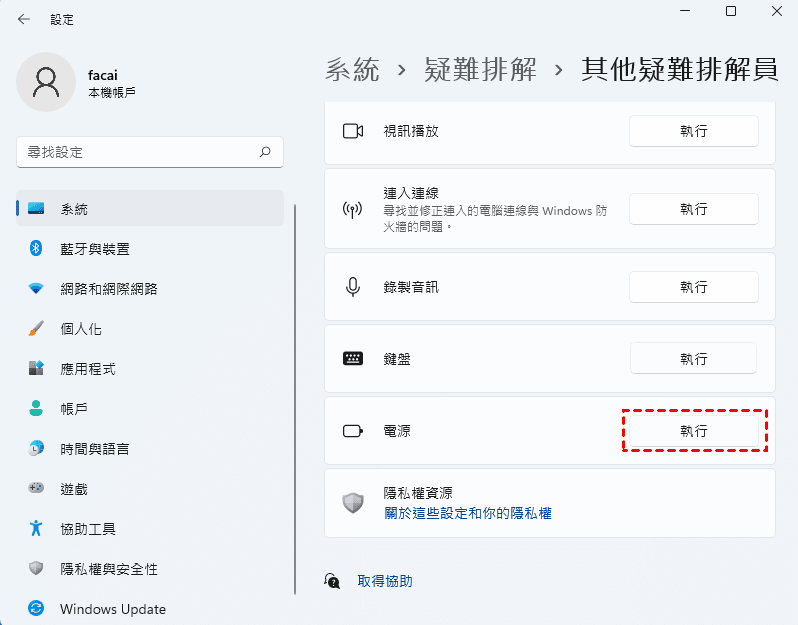Image resolution: width=798 pixels, height=625 pixels.
Task: Select the 時間與語言 globe clock icon
Action: click(37, 448)
